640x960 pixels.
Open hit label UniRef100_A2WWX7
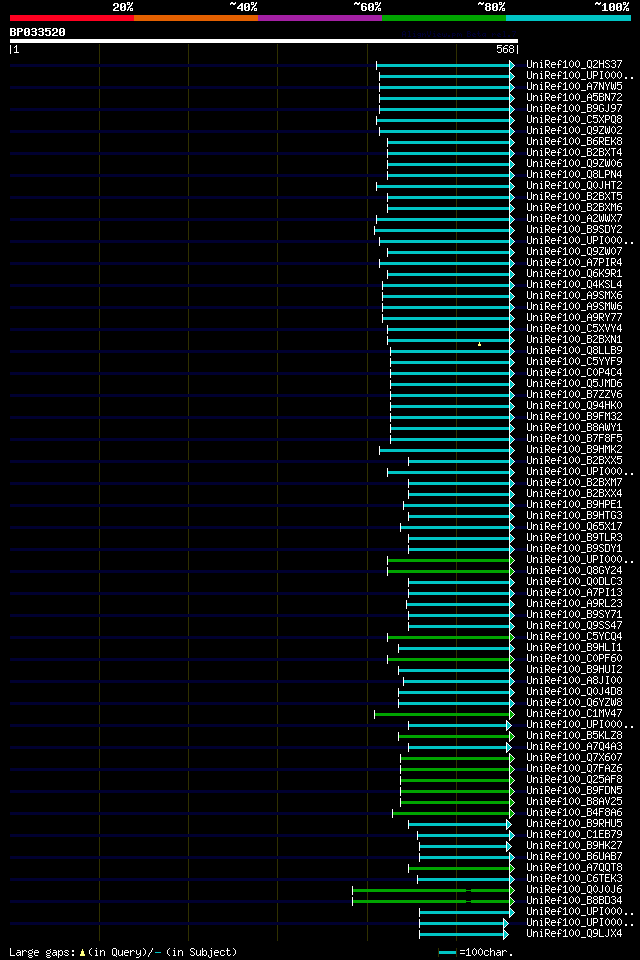[x=574, y=219]
